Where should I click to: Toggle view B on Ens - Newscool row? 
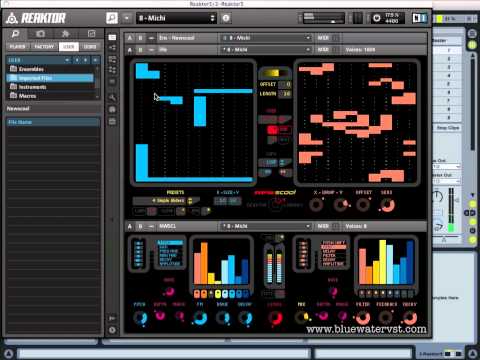coord(140,38)
